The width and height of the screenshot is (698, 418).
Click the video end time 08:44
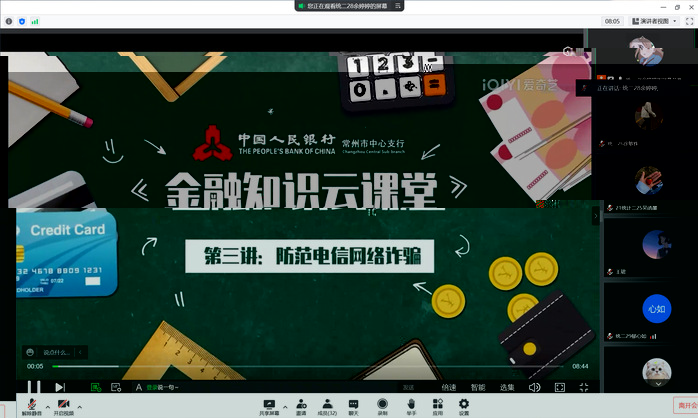pos(580,366)
